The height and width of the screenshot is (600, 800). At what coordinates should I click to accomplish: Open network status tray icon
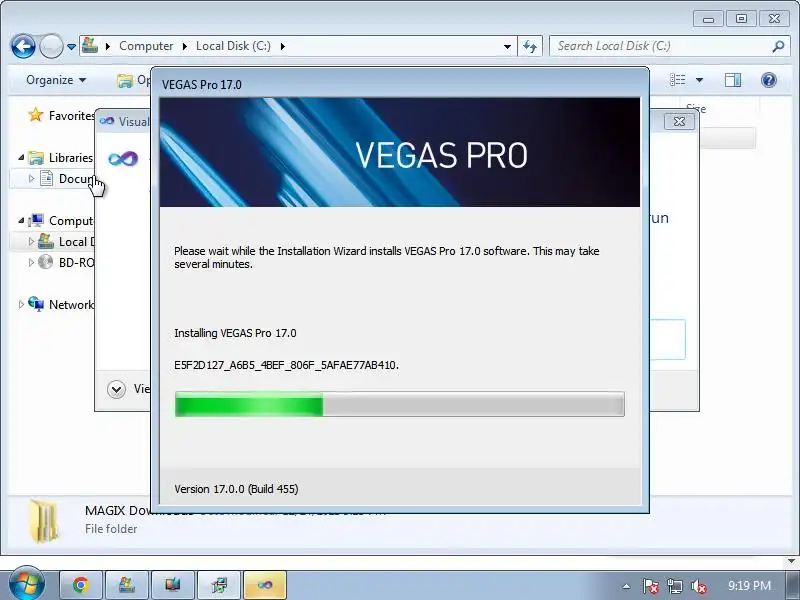click(674, 586)
